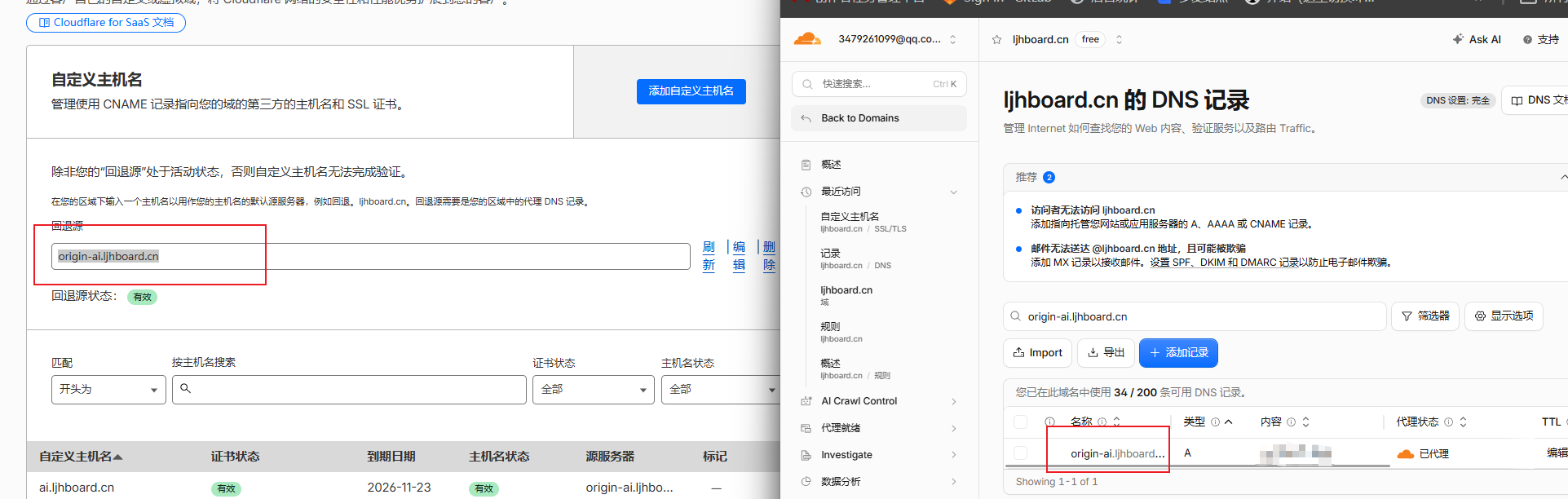Check the select-all DNS records checkbox
This screenshot has height=499, width=1568.
click(x=1020, y=422)
